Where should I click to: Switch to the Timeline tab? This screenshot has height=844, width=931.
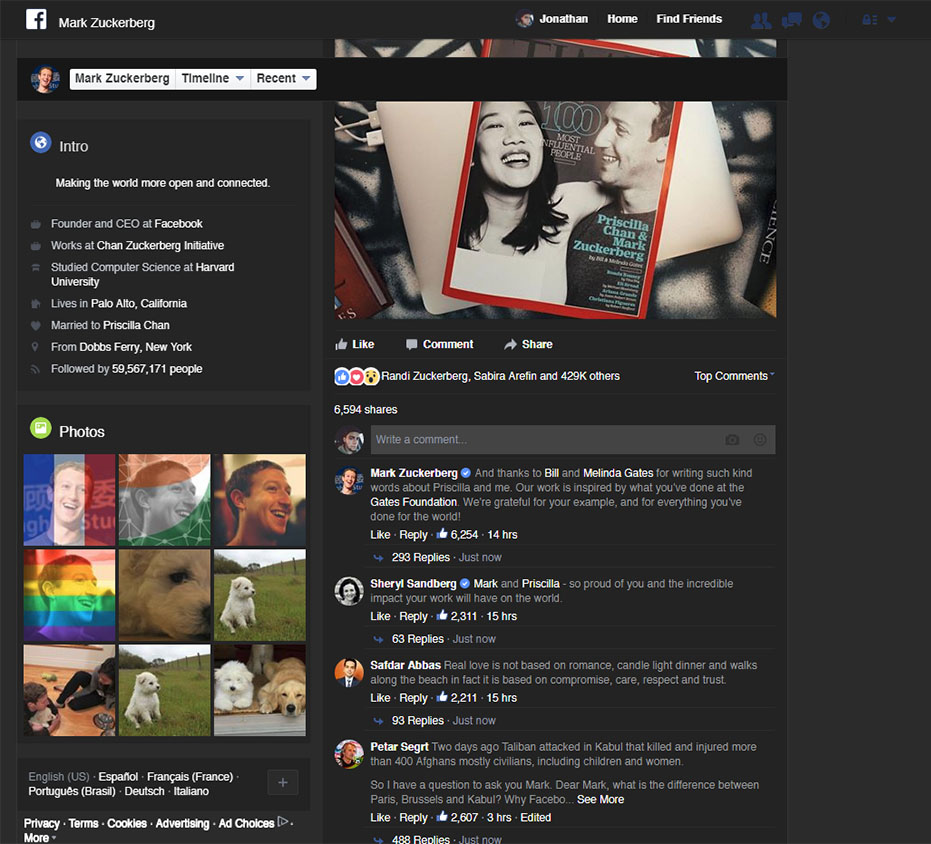tap(205, 78)
